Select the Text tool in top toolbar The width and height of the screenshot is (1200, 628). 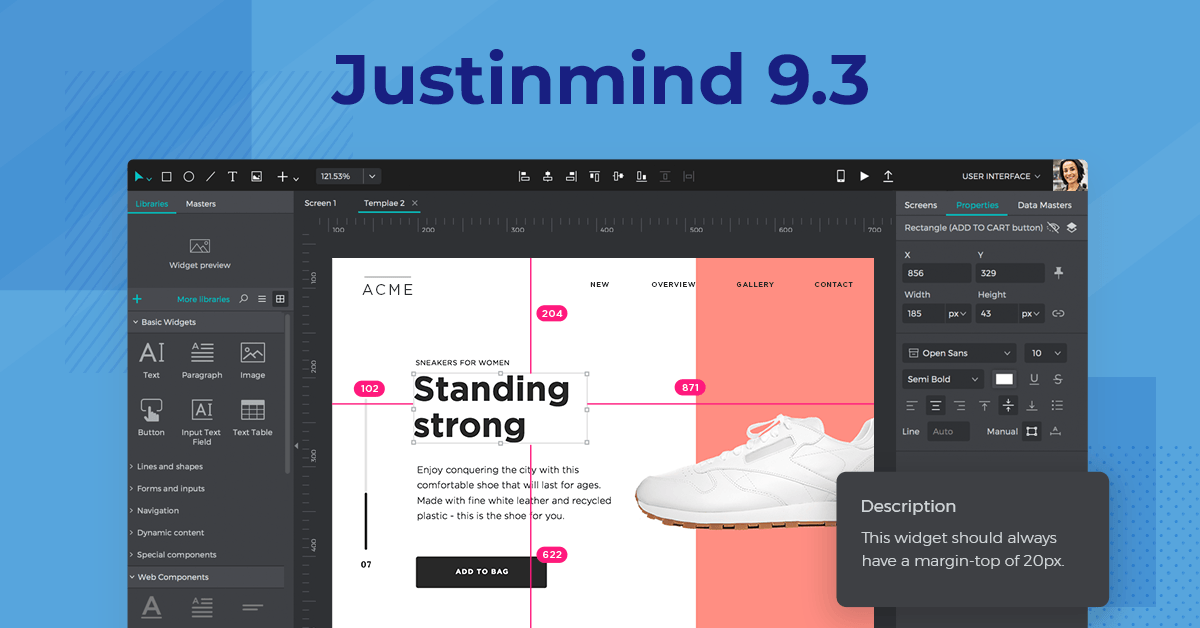[x=232, y=176]
